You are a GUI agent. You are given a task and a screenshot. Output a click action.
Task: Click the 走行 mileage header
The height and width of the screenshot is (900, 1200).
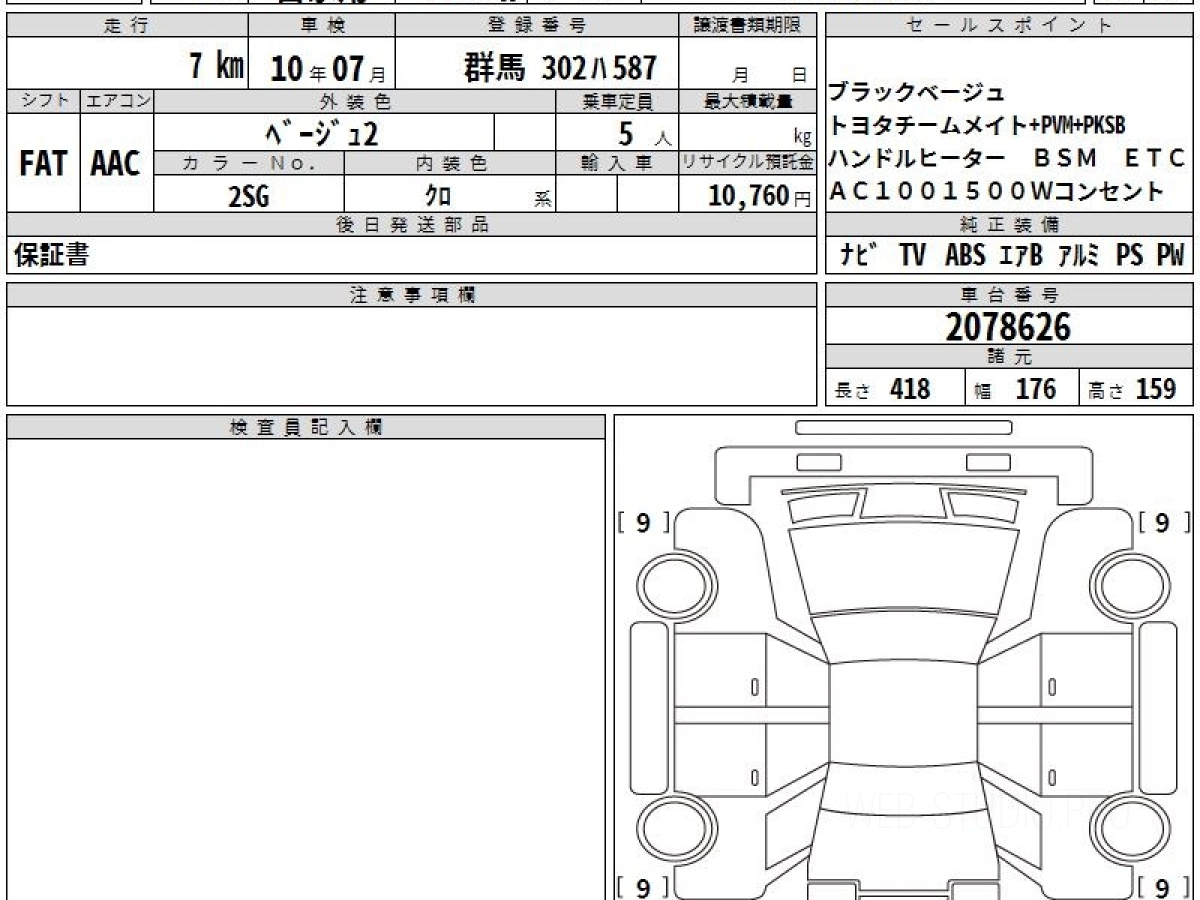click(x=127, y=27)
